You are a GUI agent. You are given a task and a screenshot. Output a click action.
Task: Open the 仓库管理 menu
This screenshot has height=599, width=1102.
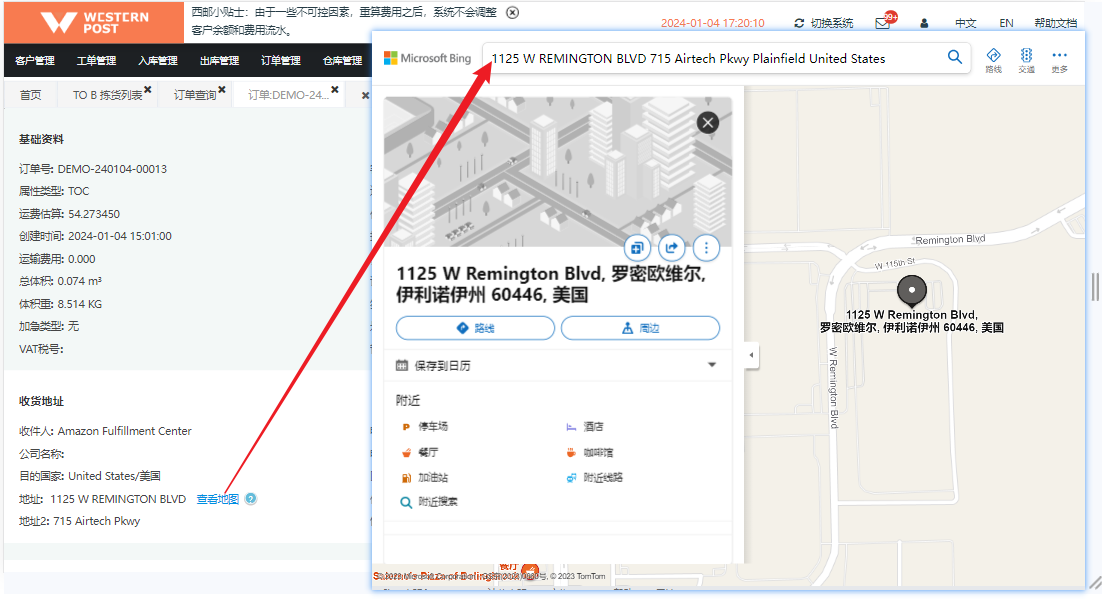point(342,60)
